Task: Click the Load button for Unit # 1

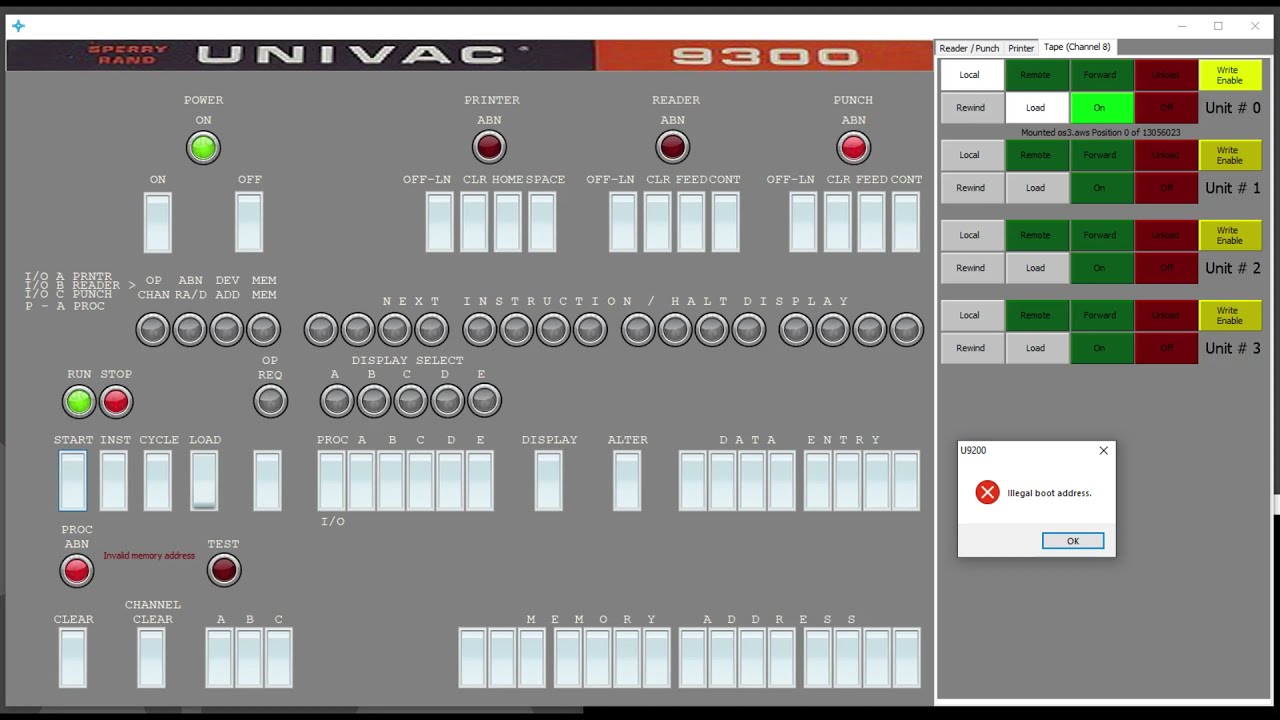Action: pyautogui.click(x=1035, y=188)
